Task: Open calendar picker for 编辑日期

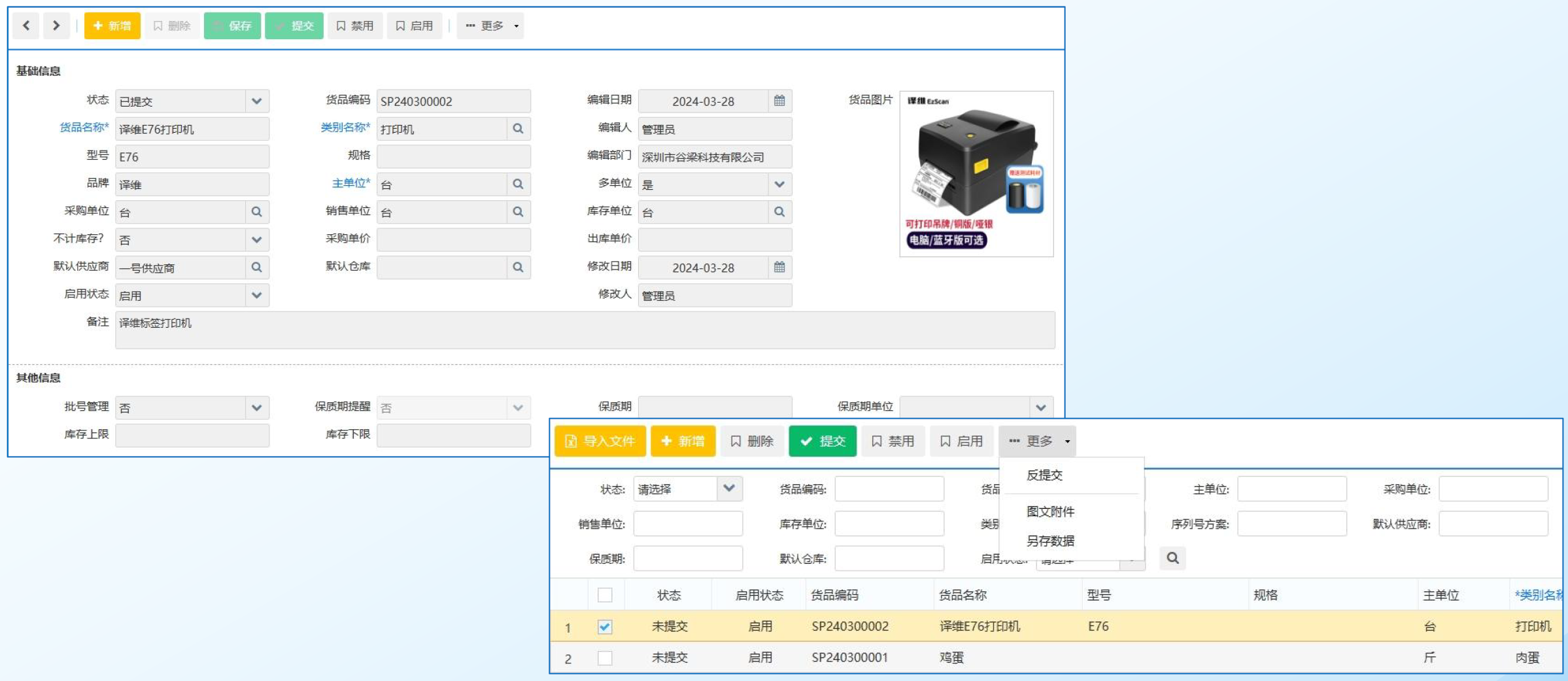Action: pos(779,101)
